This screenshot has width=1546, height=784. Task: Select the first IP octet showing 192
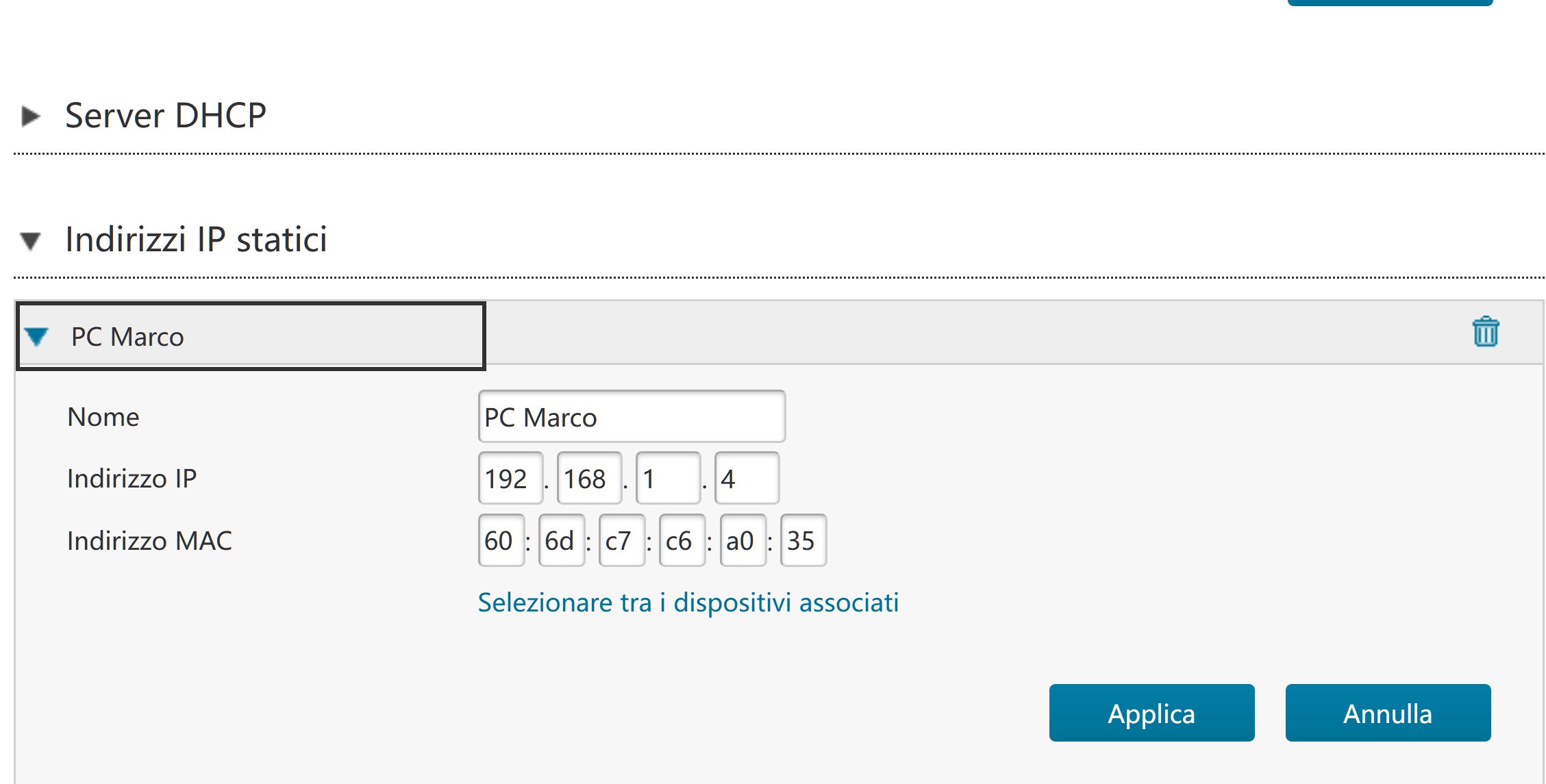tap(510, 478)
